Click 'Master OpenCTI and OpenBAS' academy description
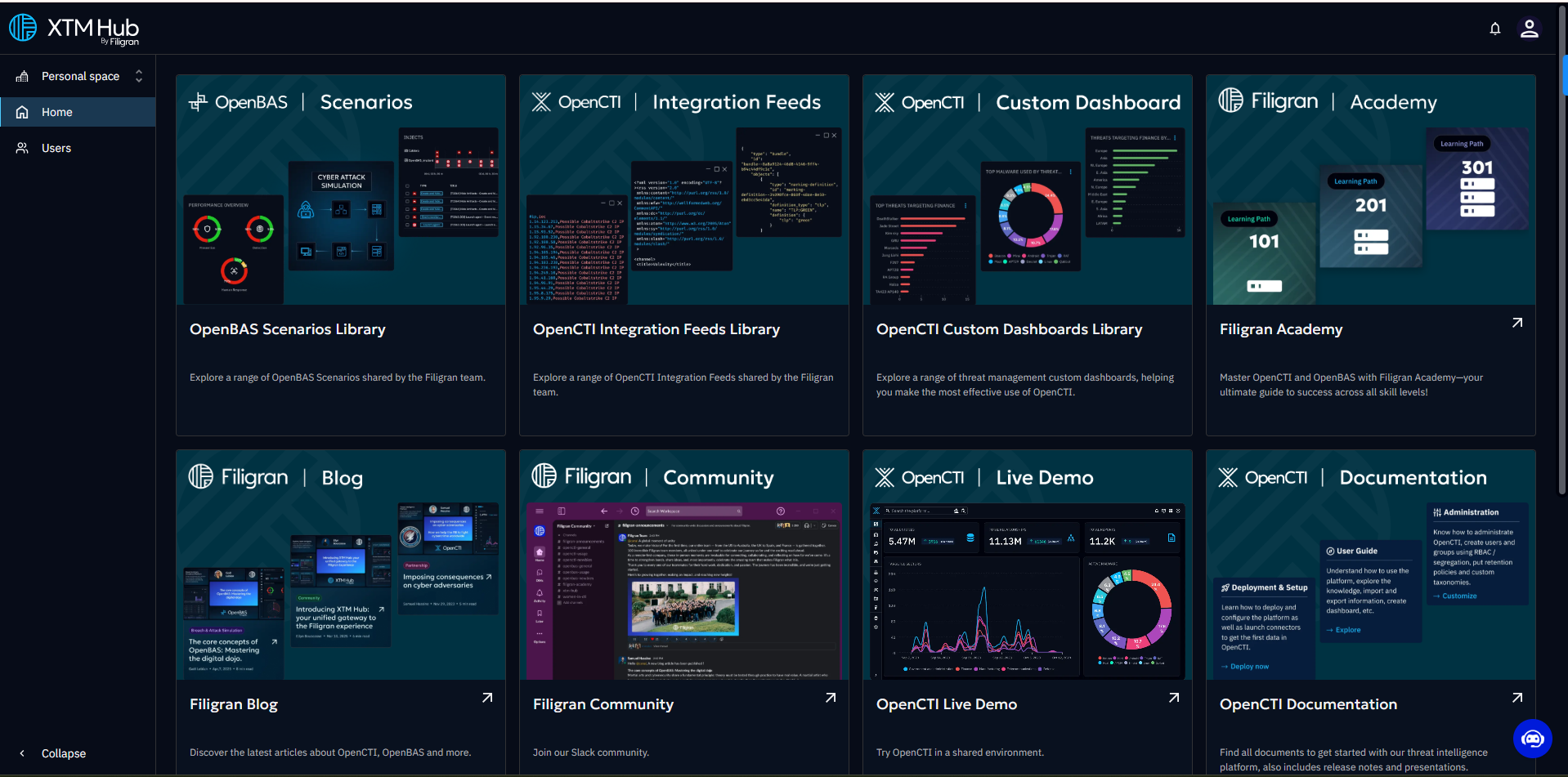The height and width of the screenshot is (777, 1568). (1351, 385)
